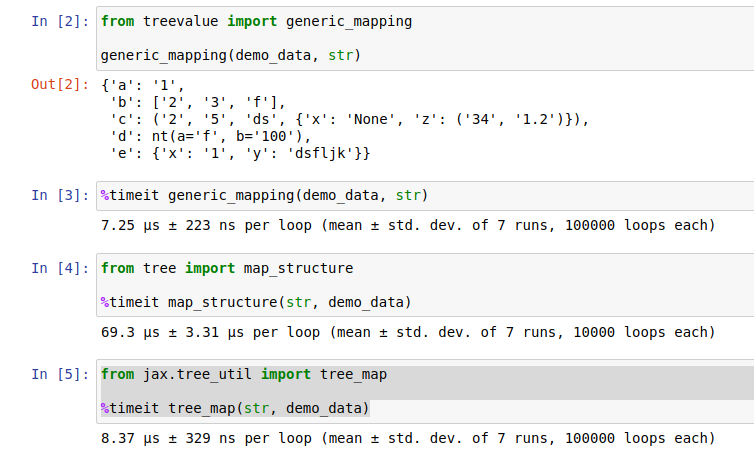Image resolution: width=754 pixels, height=458 pixels.
Task: Click output line 'b': ['2', '3', 'f'],
Action: point(198,102)
